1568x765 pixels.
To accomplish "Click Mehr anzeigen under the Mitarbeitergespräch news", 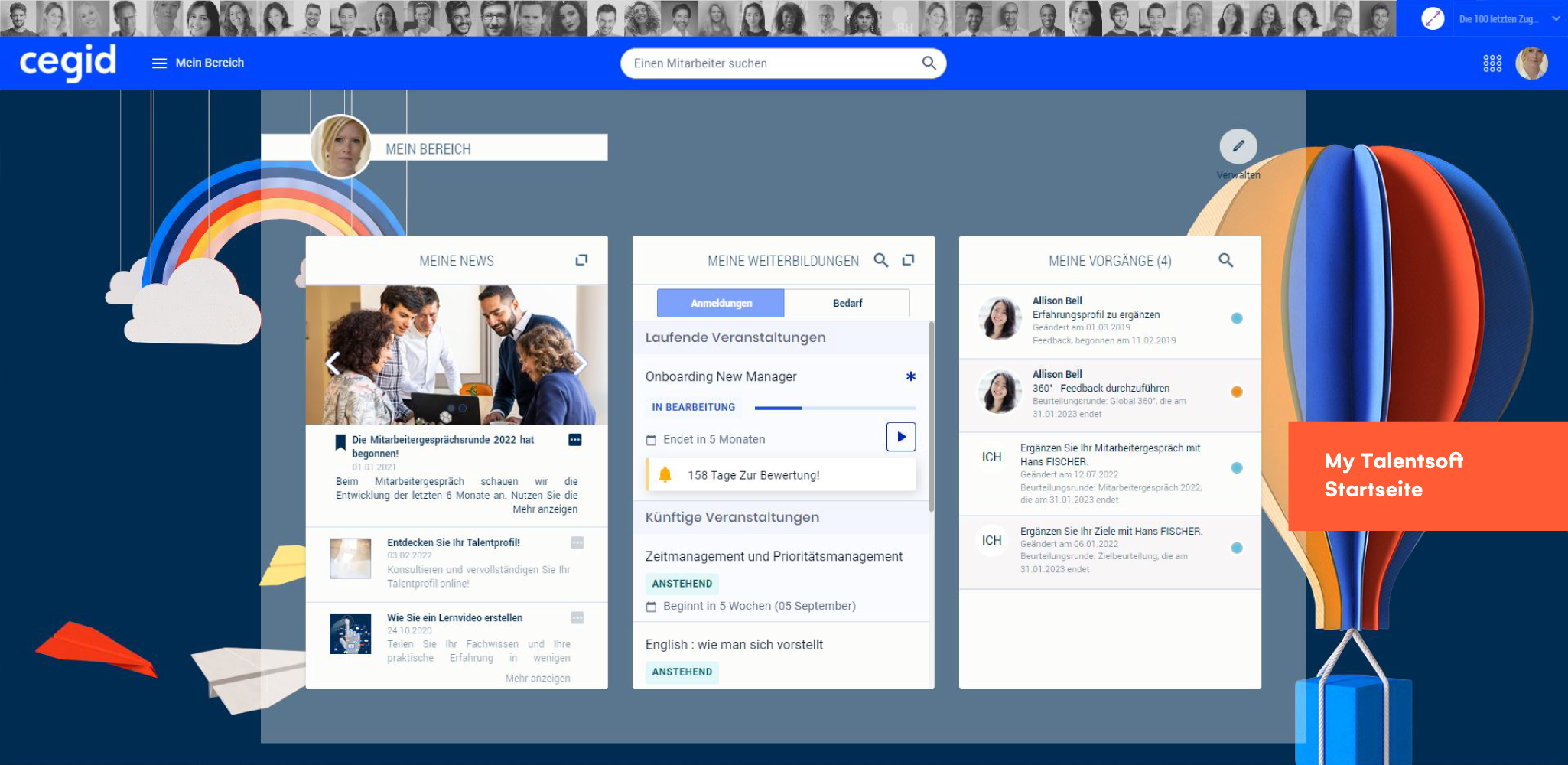I will tap(545, 509).
